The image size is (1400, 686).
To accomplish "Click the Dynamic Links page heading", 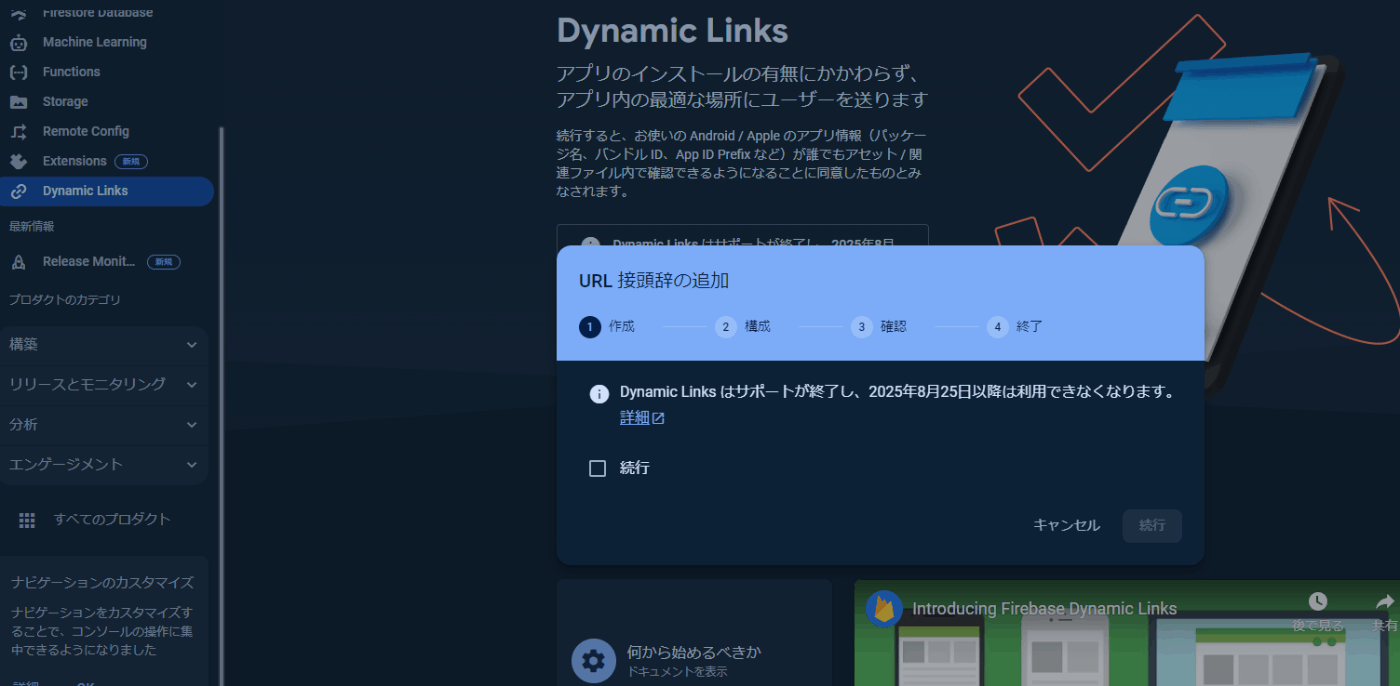I will [672, 30].
